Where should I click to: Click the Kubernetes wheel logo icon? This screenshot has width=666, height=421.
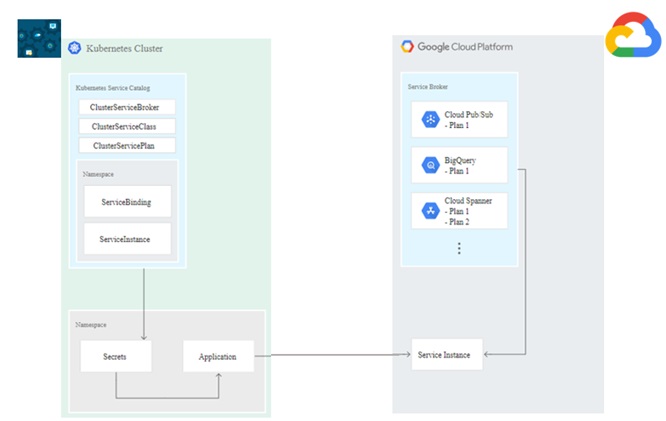(x=74, y=48)
